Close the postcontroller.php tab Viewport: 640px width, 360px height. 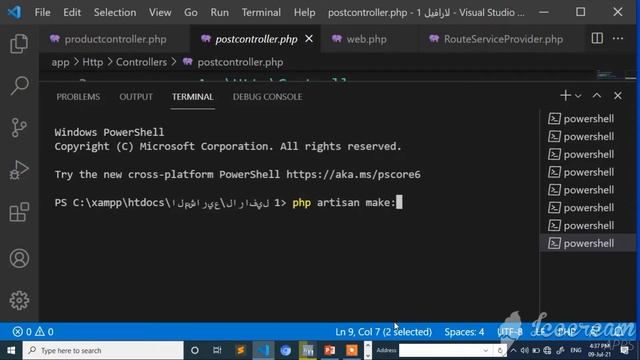point(309,38)
